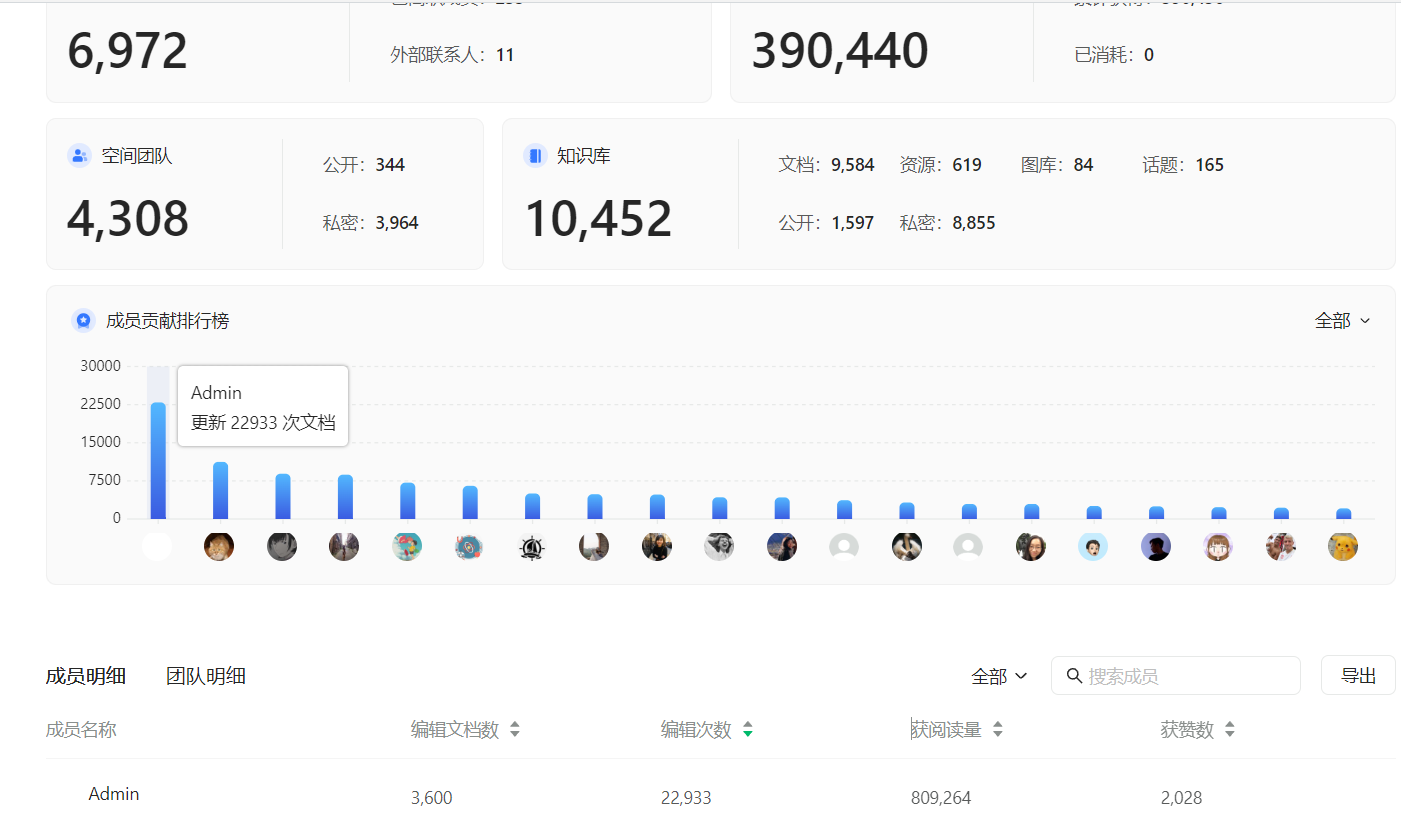This screenshot has height=820, width=1401.
Task: Open the 全部 filter dropdown beside search box
Action: click(x=999, y=677)
